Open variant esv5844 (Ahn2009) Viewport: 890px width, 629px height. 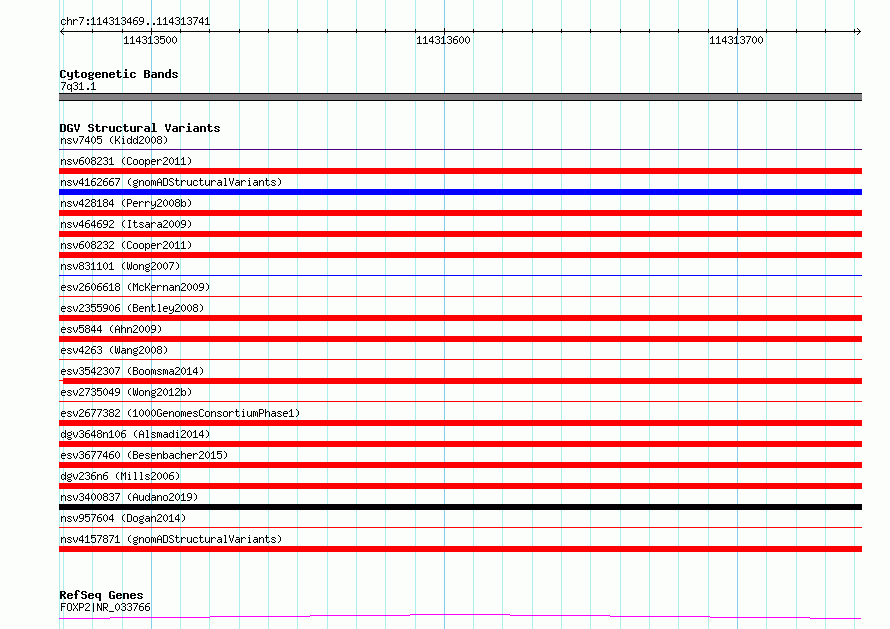[x=111, y=329]
